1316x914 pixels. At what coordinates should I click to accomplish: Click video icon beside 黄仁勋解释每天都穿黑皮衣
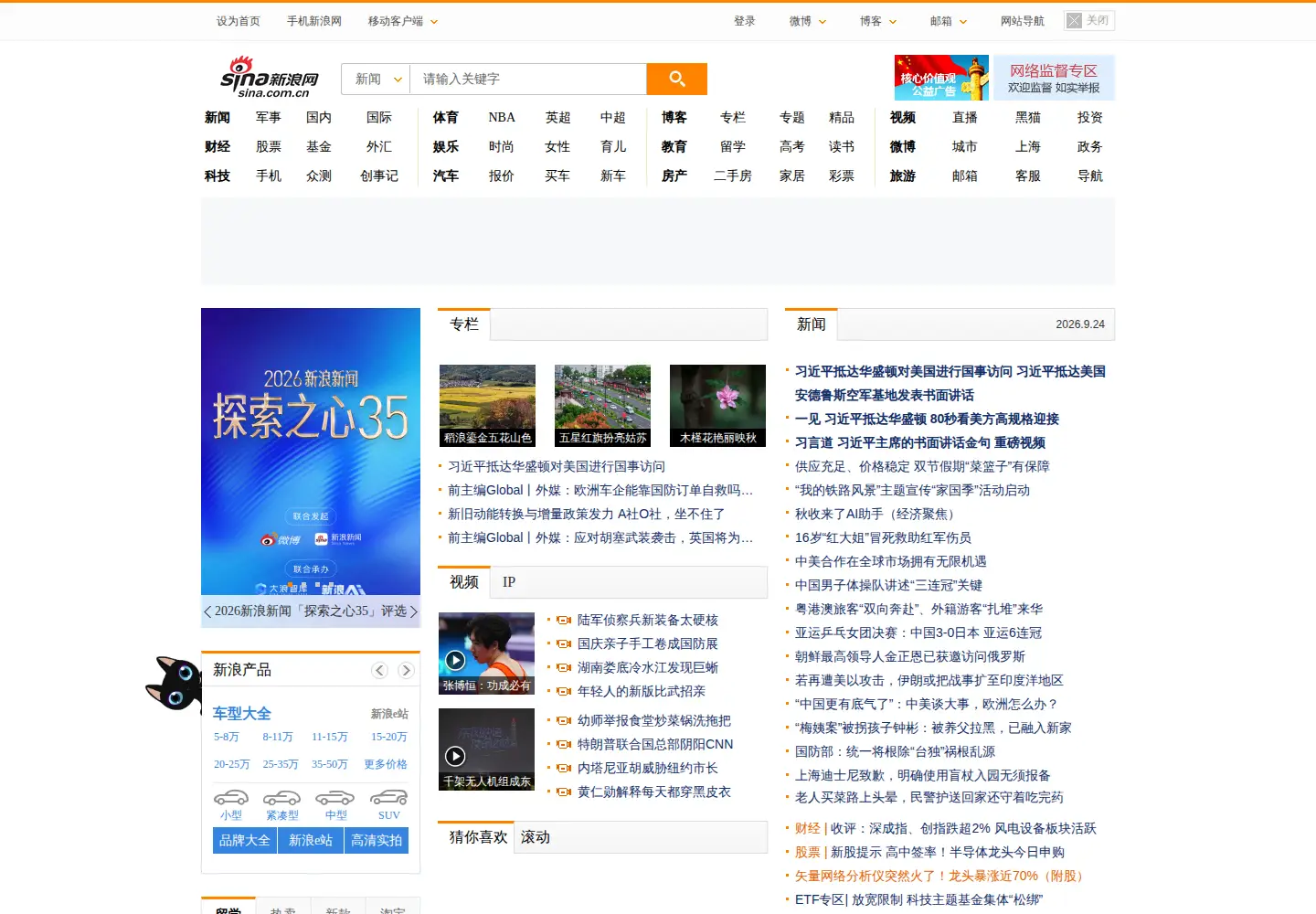(564, 792)
